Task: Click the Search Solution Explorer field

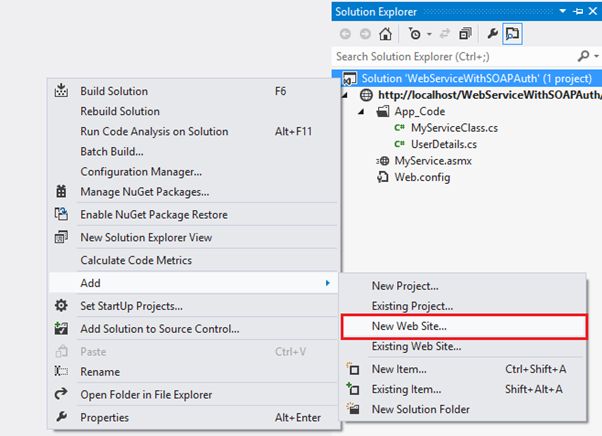Action: coord(450,57)
